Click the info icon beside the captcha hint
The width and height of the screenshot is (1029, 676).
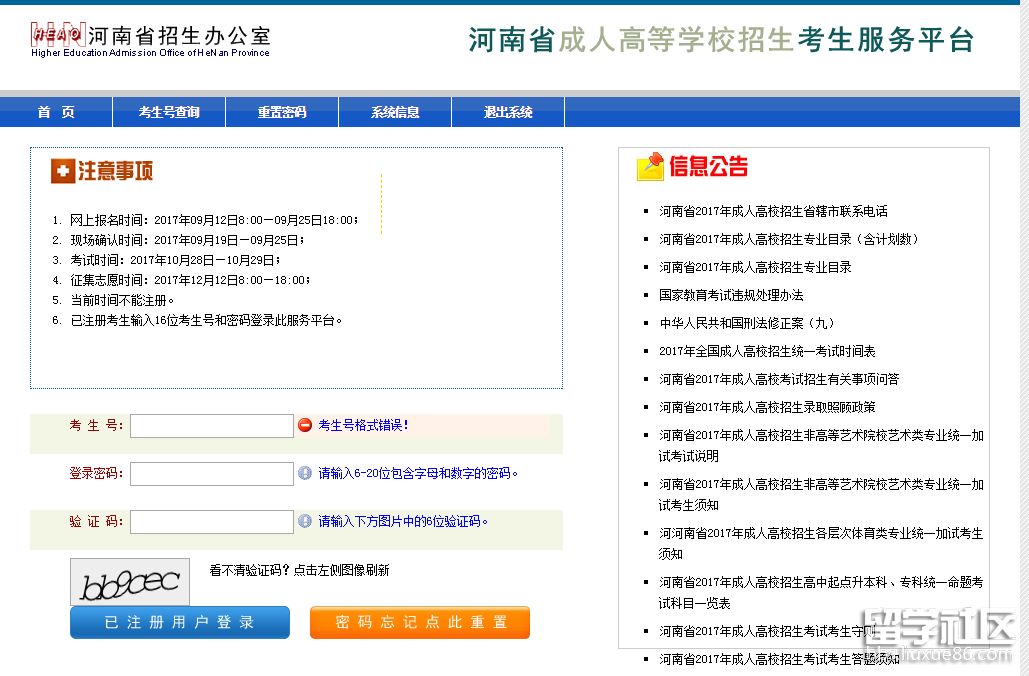[x=305, y=521]
